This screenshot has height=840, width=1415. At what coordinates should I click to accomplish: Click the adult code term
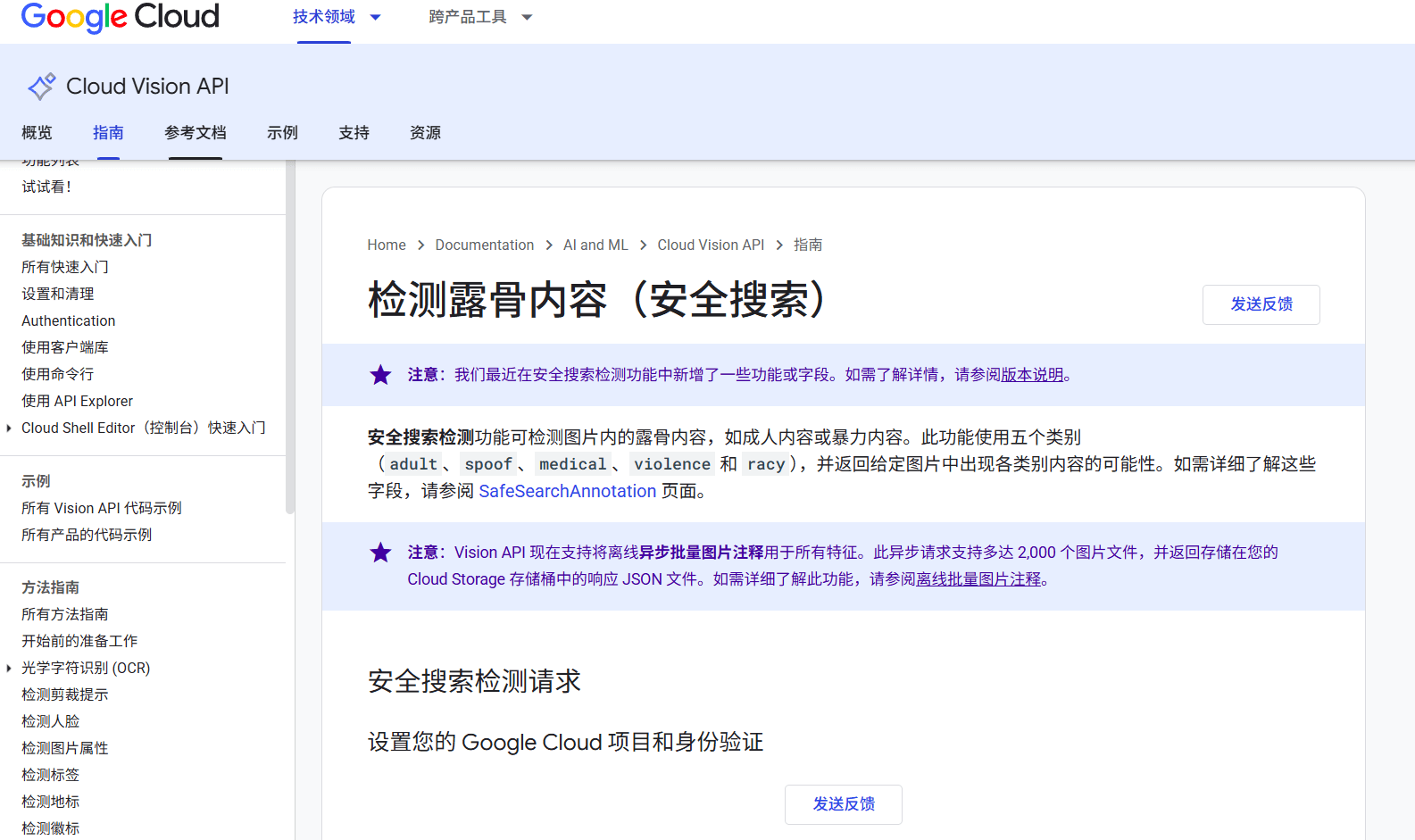tap(413, 464)
